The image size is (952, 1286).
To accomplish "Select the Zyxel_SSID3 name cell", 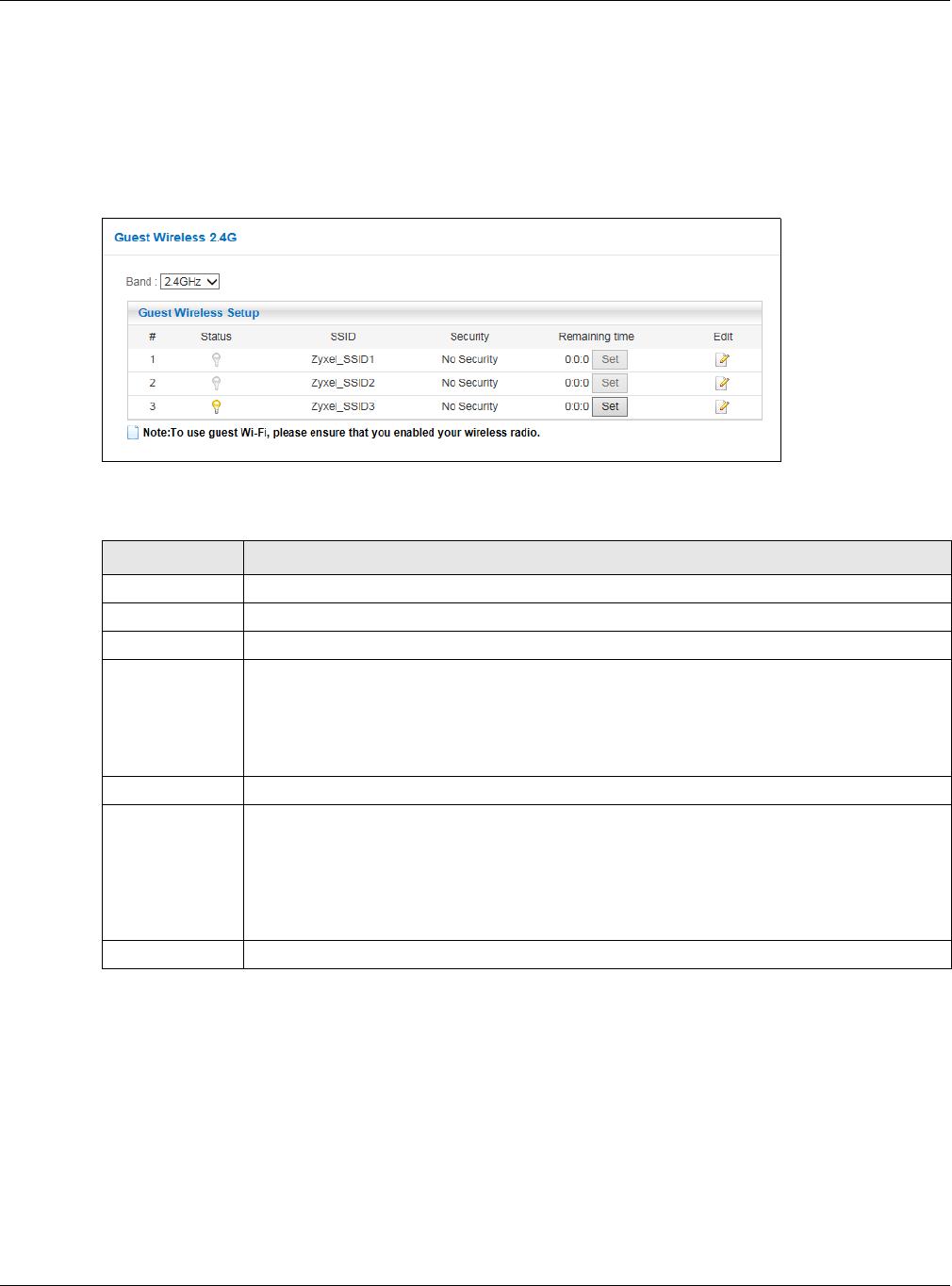I will click(343, 406).
